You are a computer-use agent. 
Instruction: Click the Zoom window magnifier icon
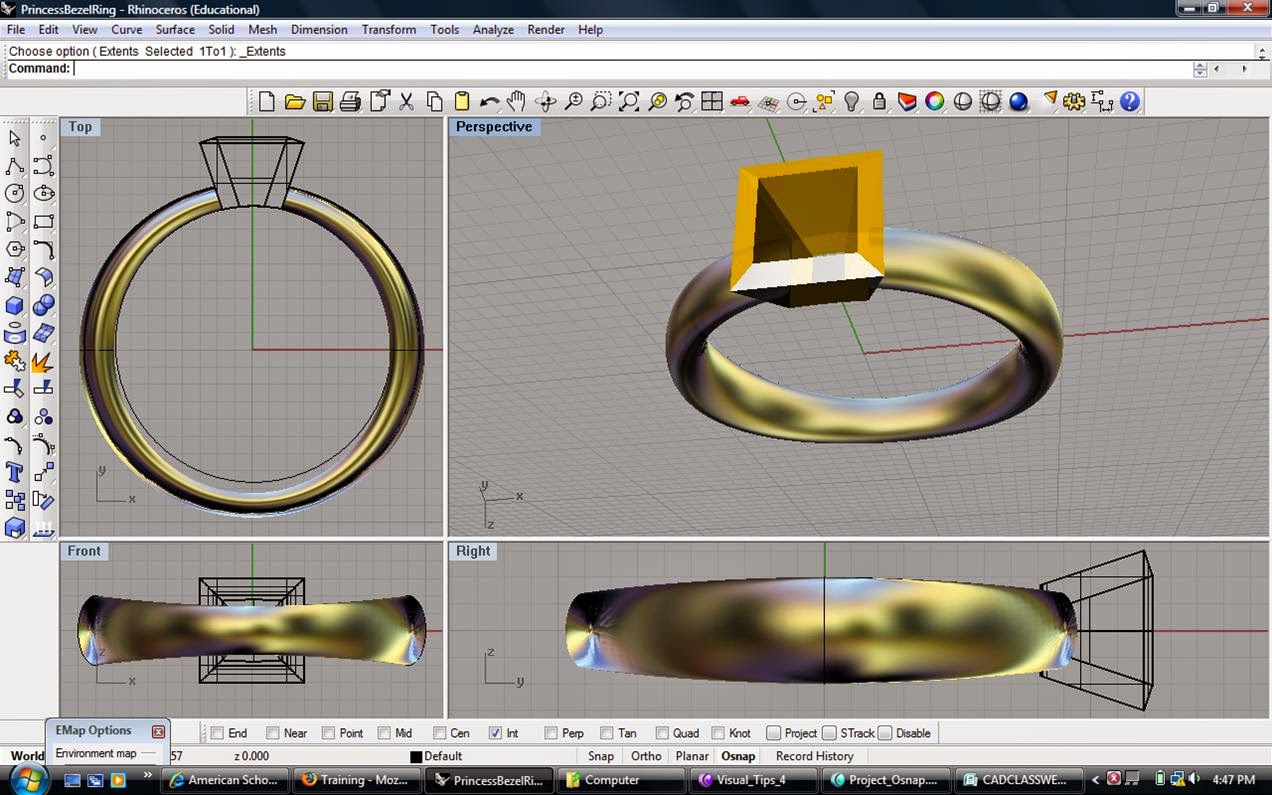(x=601, y=101)
